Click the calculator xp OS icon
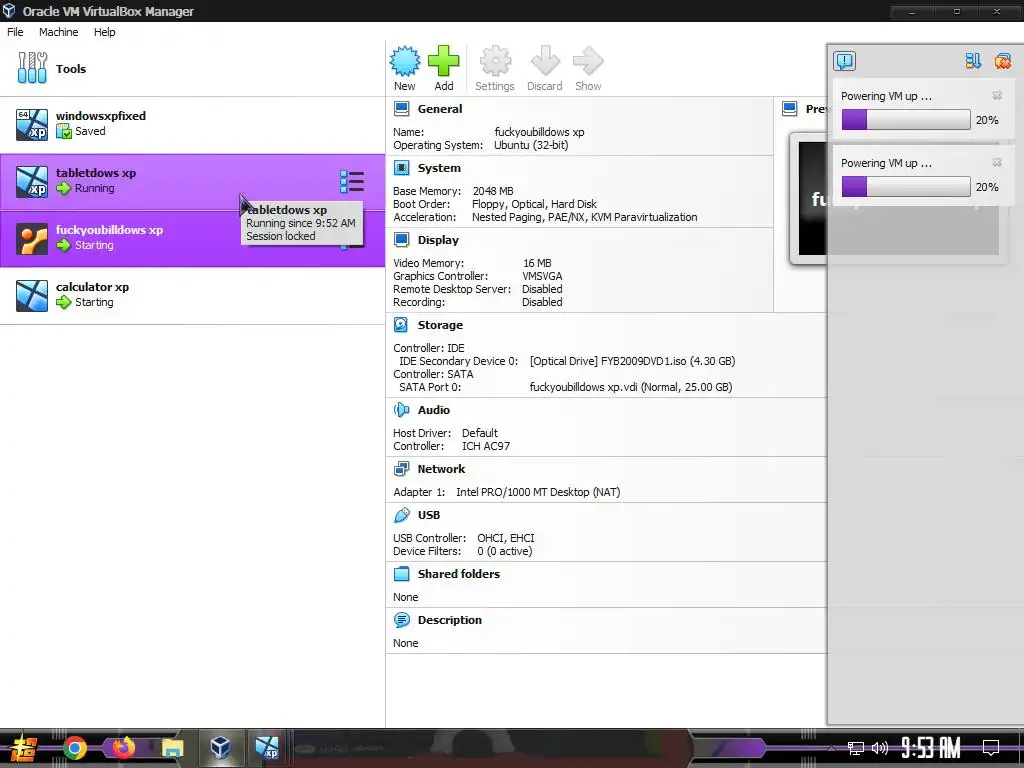1024x768 pixels. (x=32, y=296)
